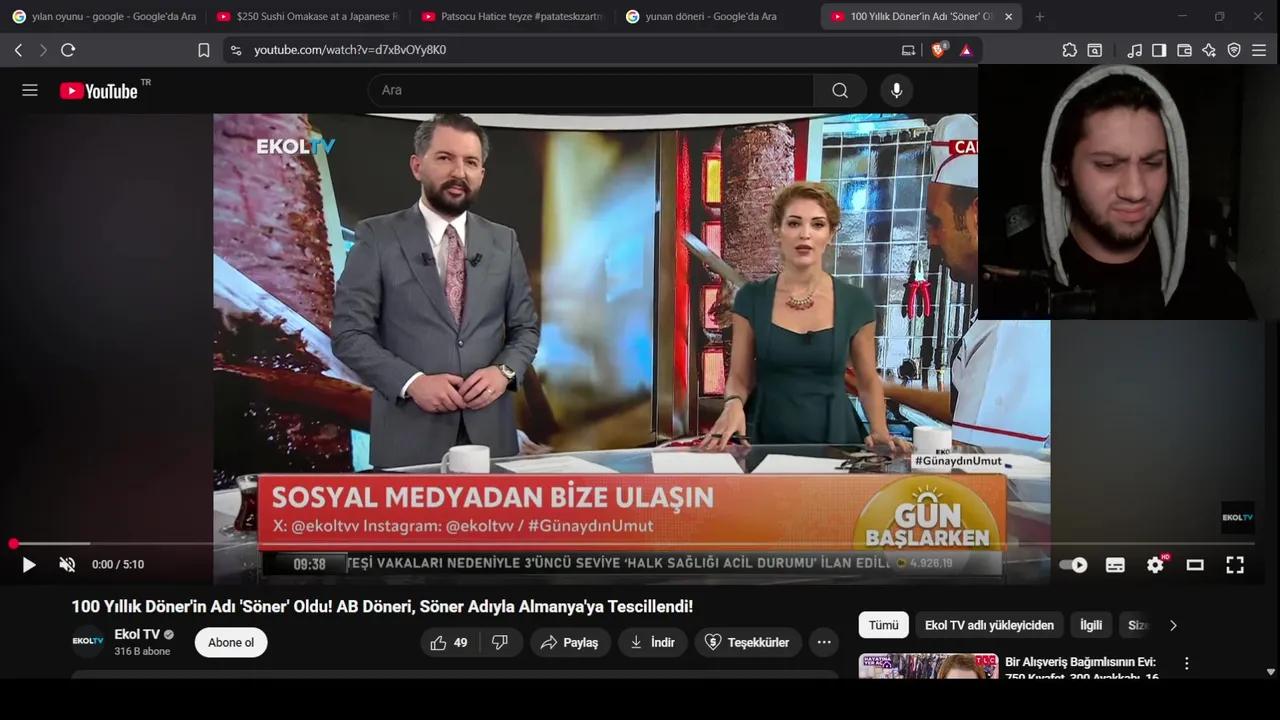Select the Tümü filter chip
1280x720 pixels.
tap(883, 625)
